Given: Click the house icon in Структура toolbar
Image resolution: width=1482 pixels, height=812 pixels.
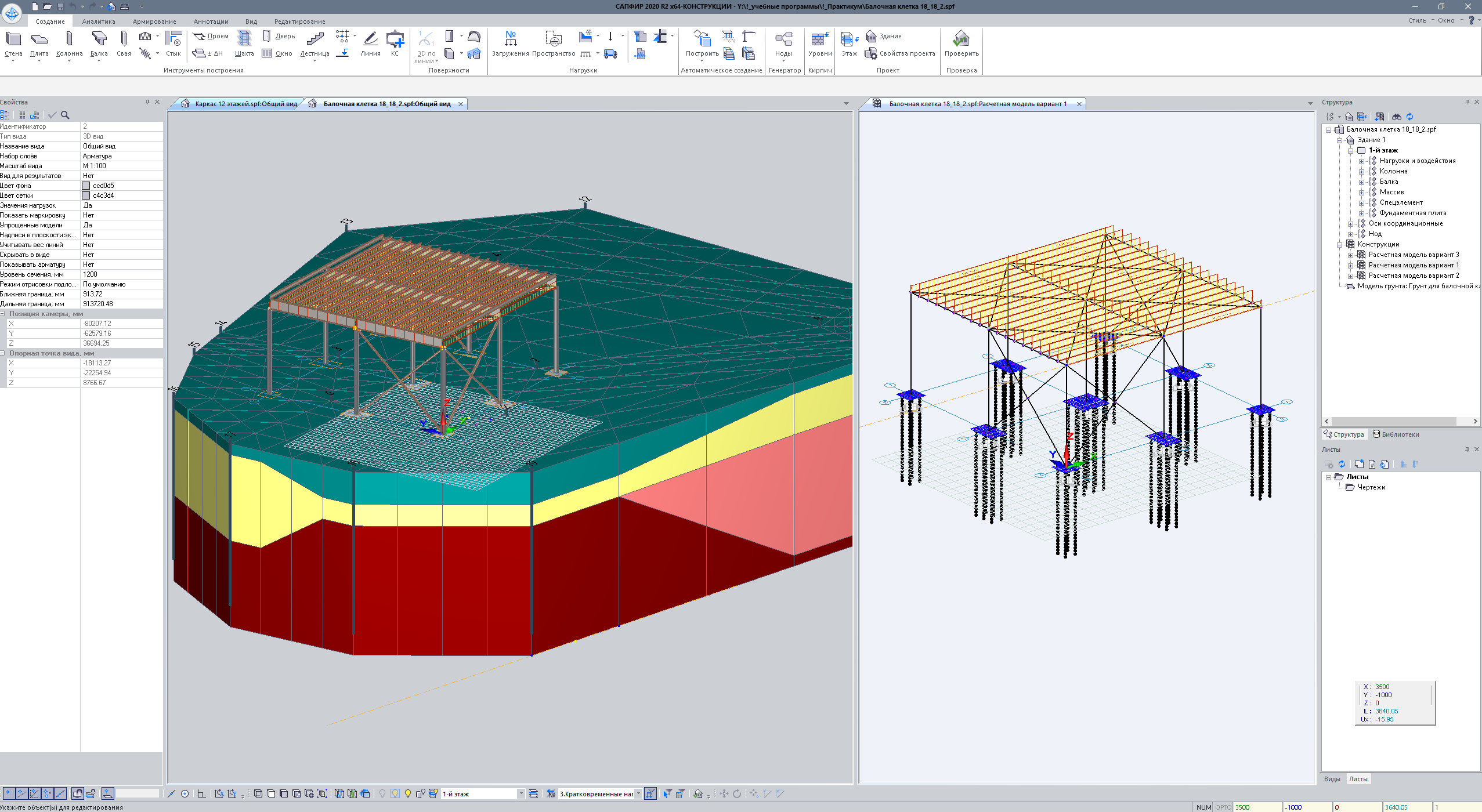Looking at the screenshot, I should pos(1349,117).
